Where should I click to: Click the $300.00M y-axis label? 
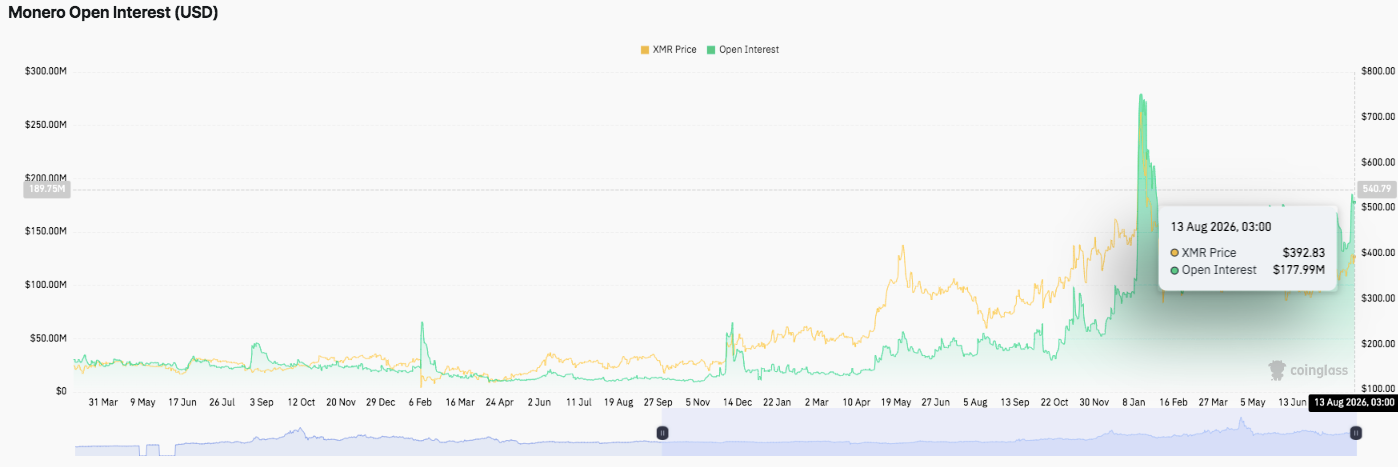point(46,71)
